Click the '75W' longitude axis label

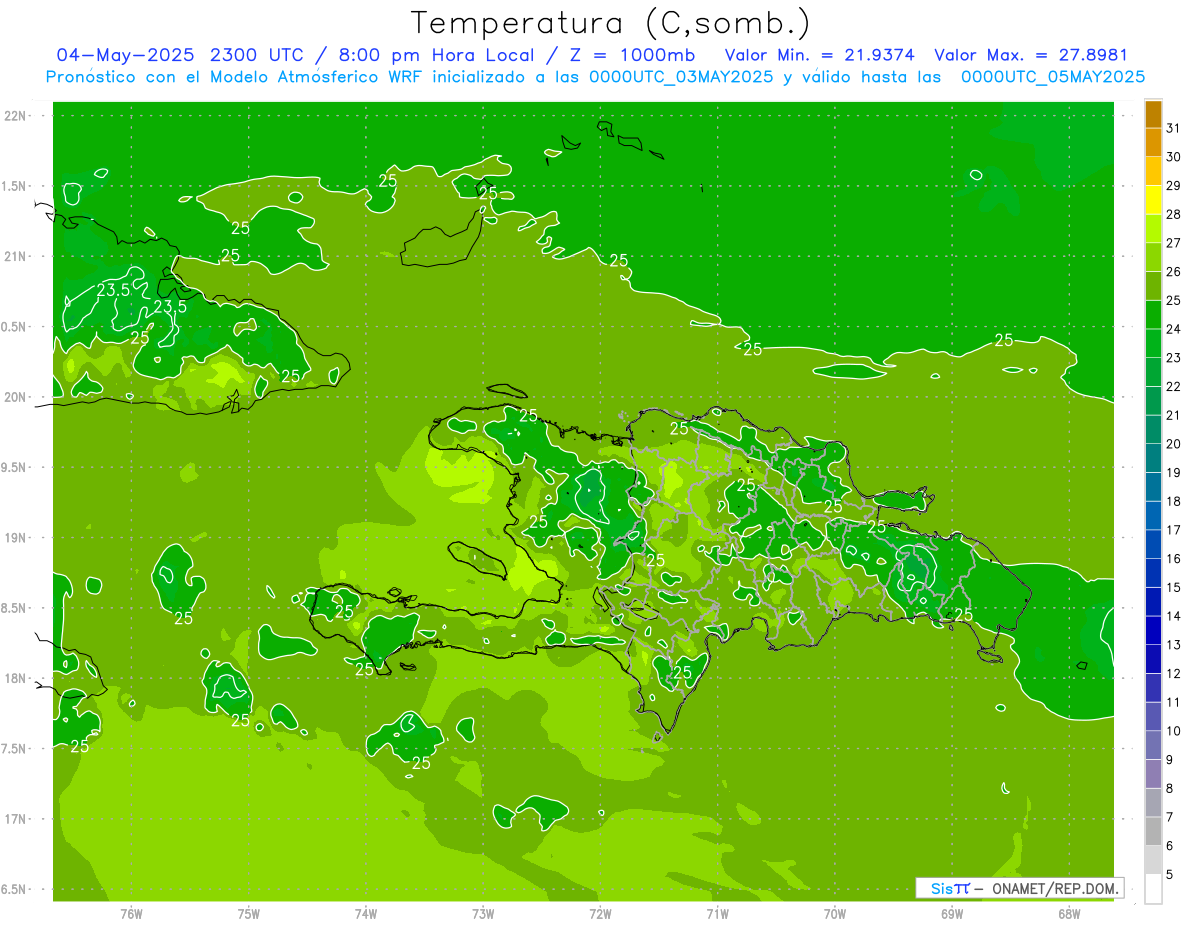249,913
